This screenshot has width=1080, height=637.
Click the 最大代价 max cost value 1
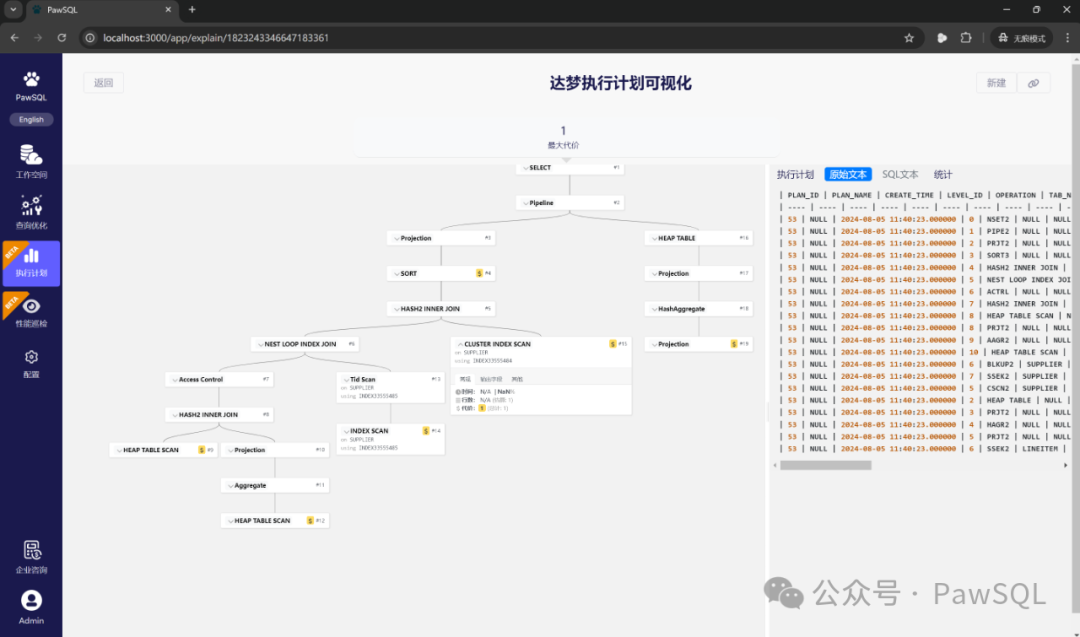[563, 130]
